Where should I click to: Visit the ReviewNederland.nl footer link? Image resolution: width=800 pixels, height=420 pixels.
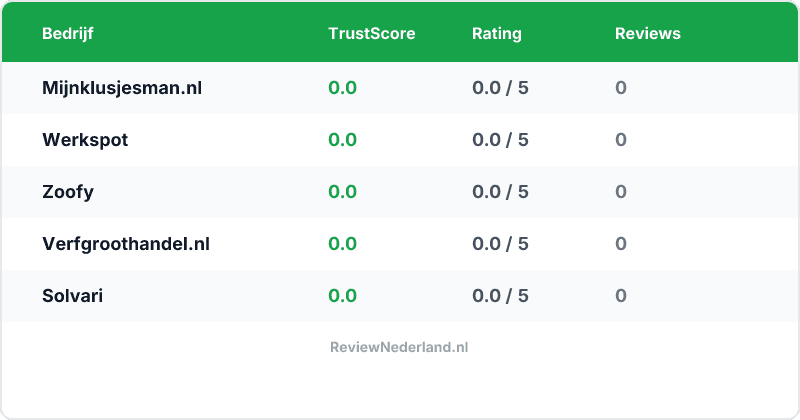coord(399,347)
